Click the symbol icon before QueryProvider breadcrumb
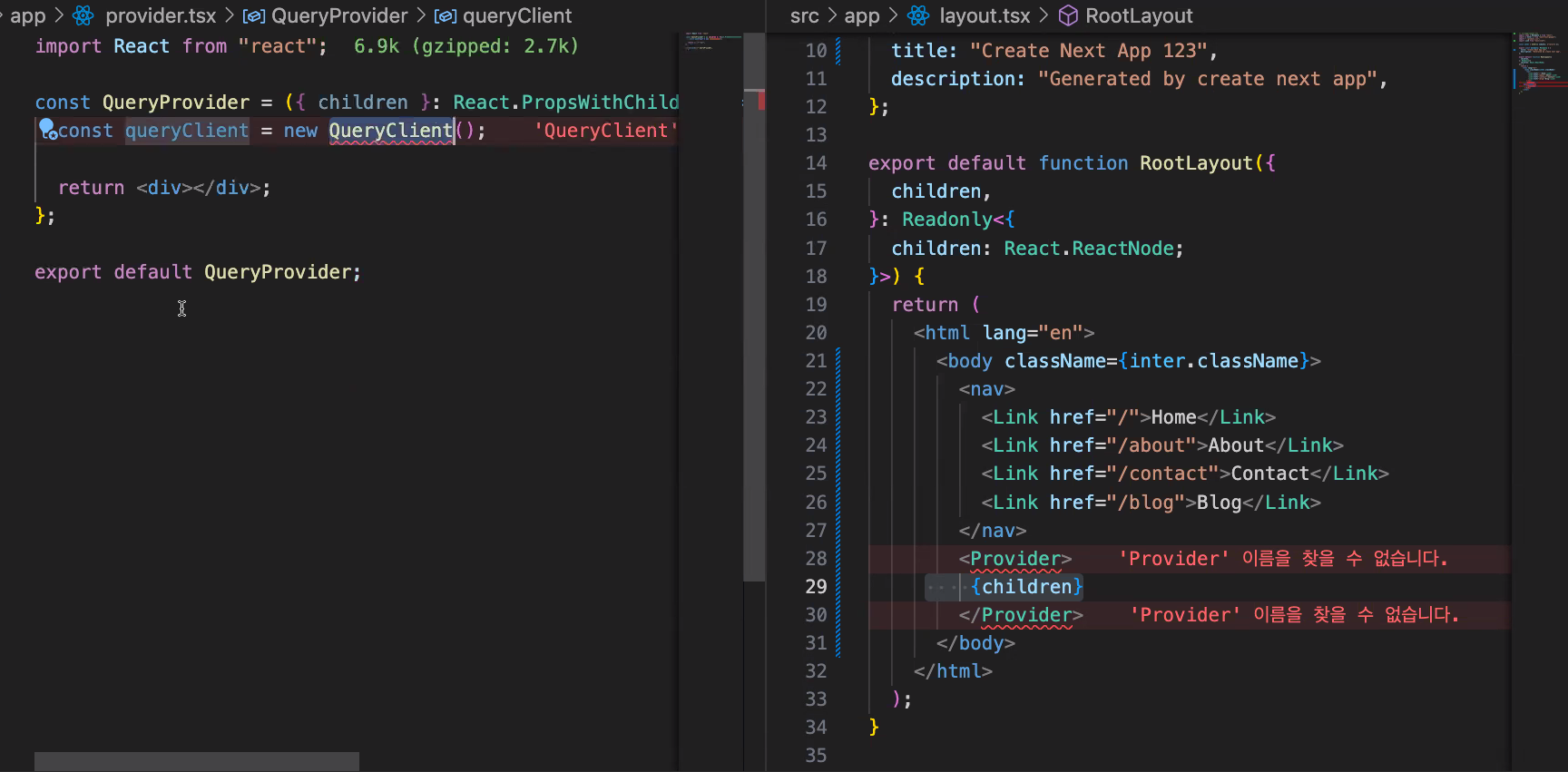This screenshot has width=1568, height=772. coord(254,16)
